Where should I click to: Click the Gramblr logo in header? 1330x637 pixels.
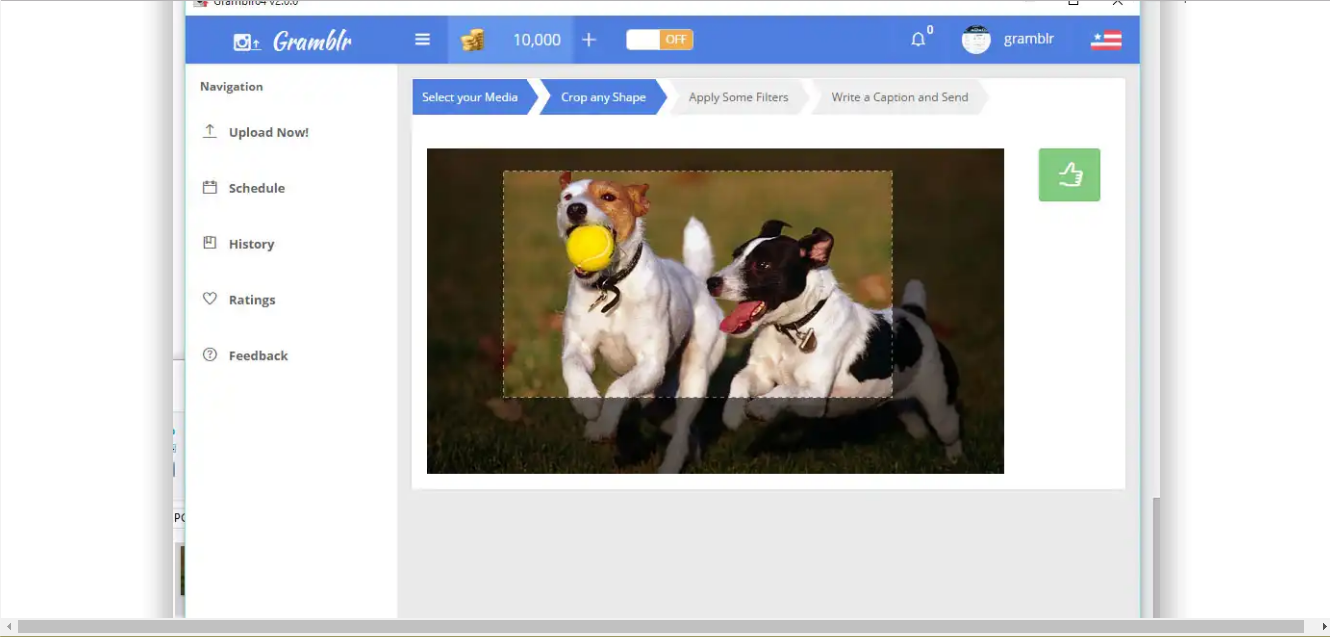(292, 41)
